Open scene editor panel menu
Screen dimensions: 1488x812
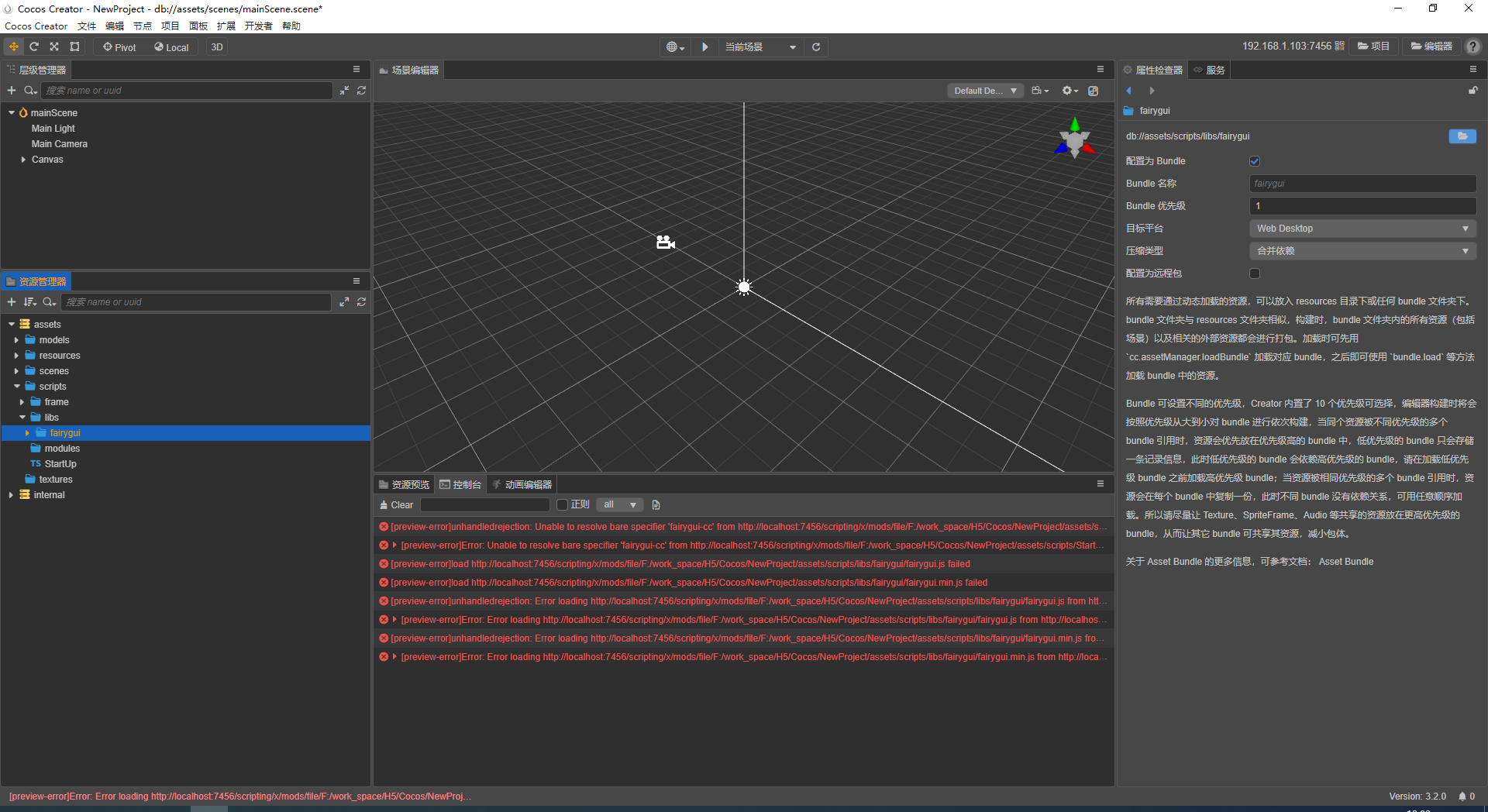1100,70
